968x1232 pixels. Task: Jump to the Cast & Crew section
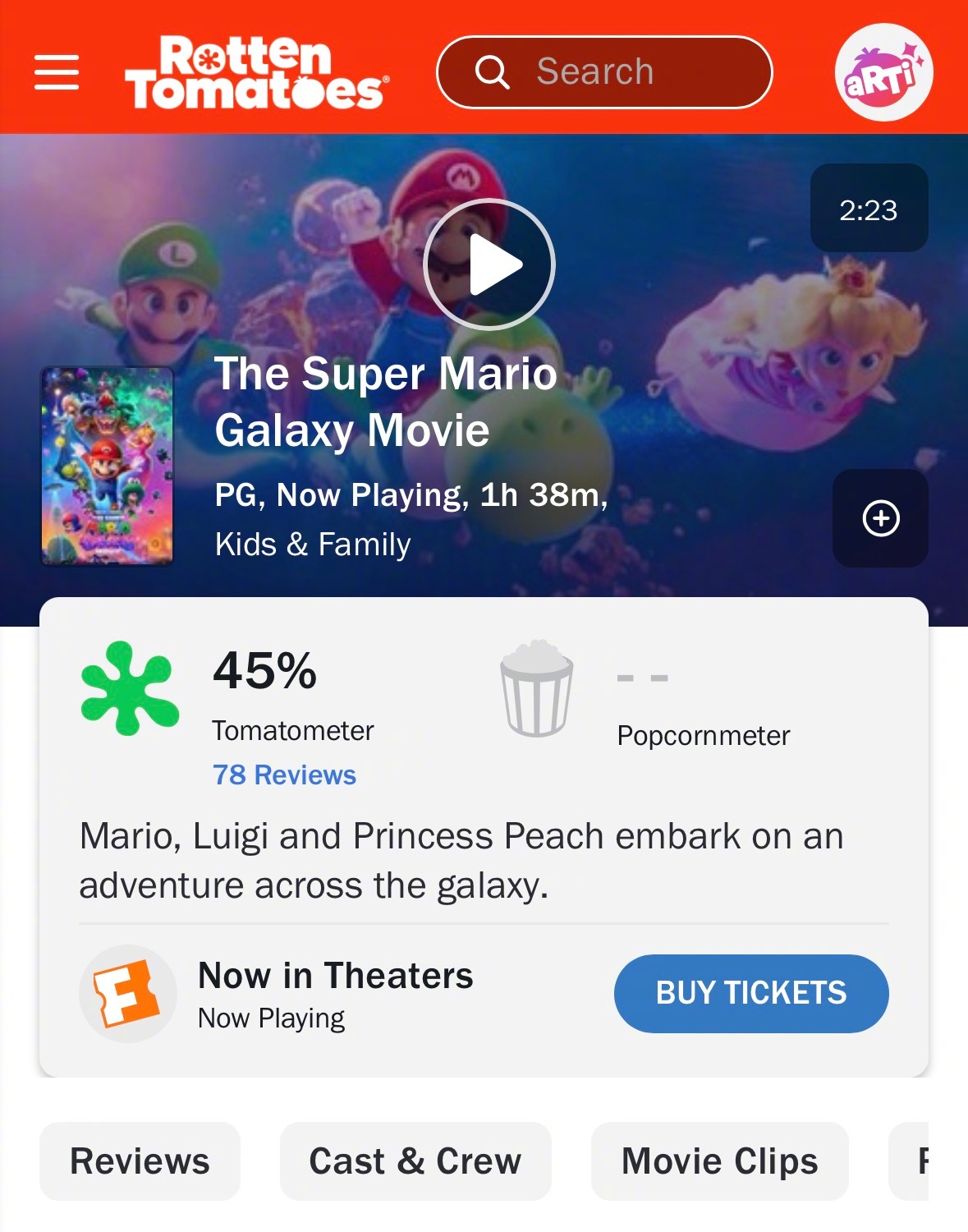tap(415, 1161)
